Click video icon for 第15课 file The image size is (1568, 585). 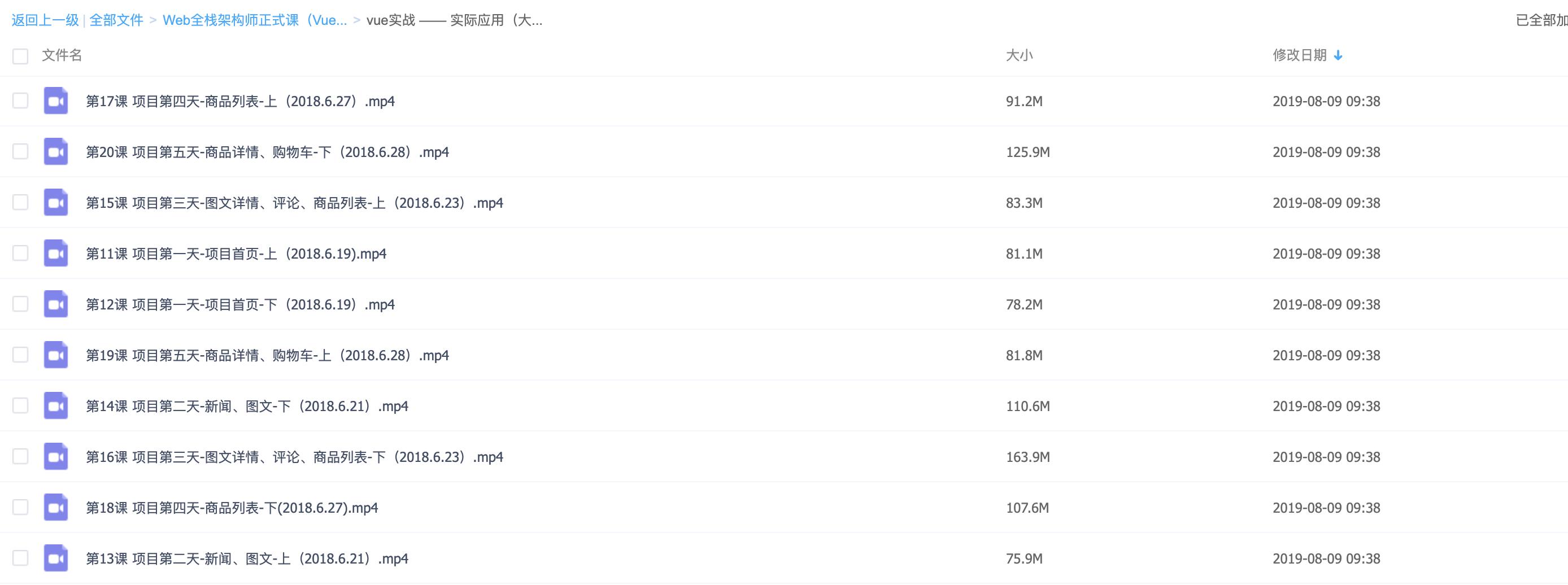tap(56, 203)
